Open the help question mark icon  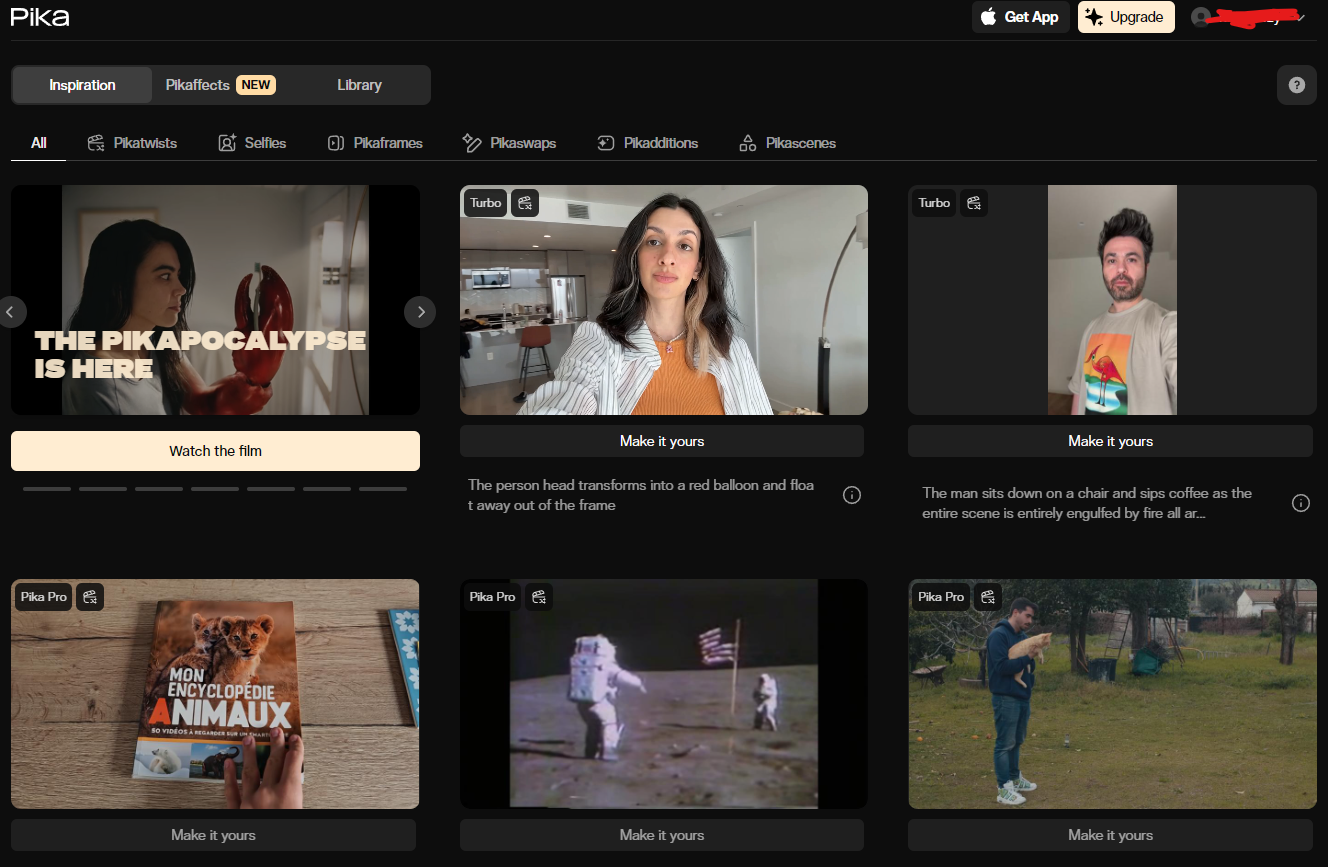point(1296,85)
